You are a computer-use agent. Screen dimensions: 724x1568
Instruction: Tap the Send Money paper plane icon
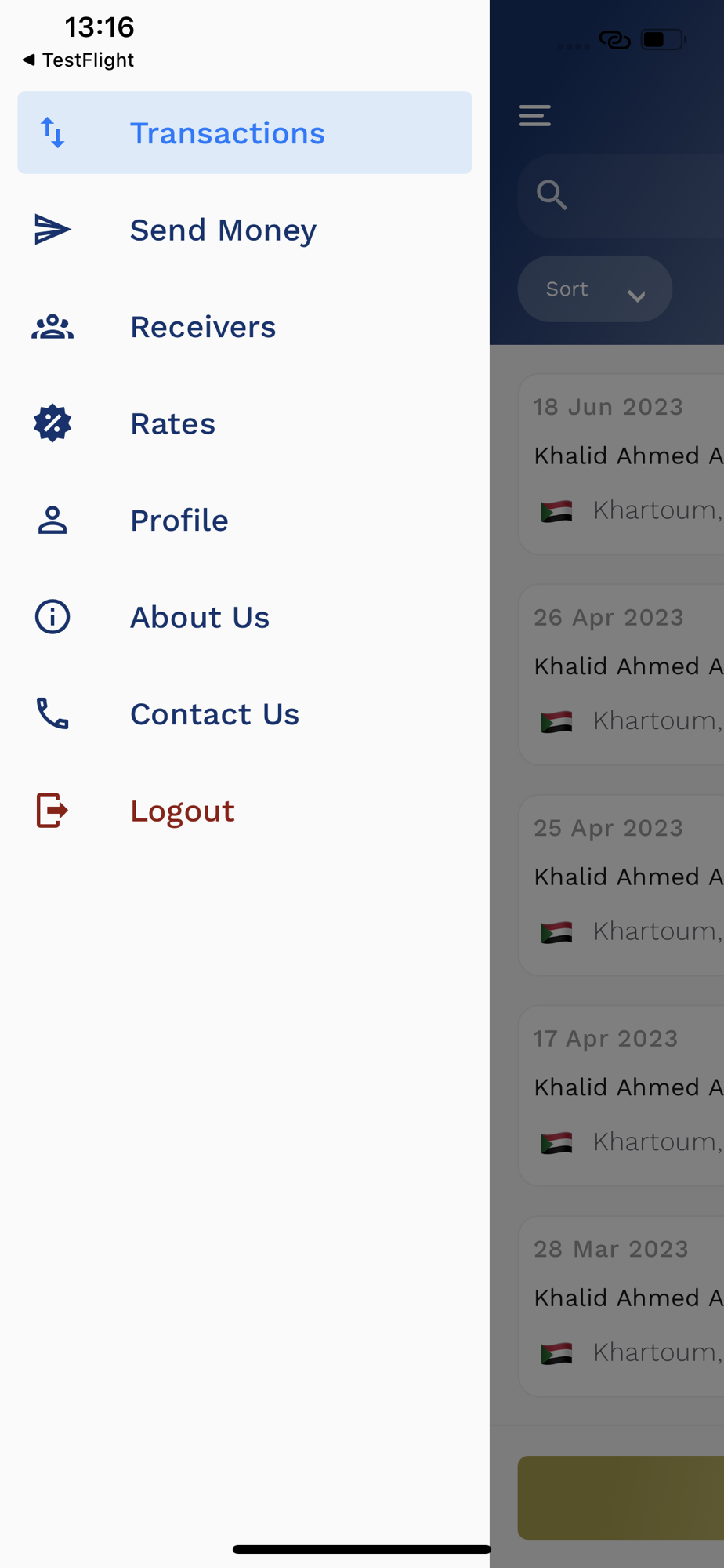tap(52, 230)
